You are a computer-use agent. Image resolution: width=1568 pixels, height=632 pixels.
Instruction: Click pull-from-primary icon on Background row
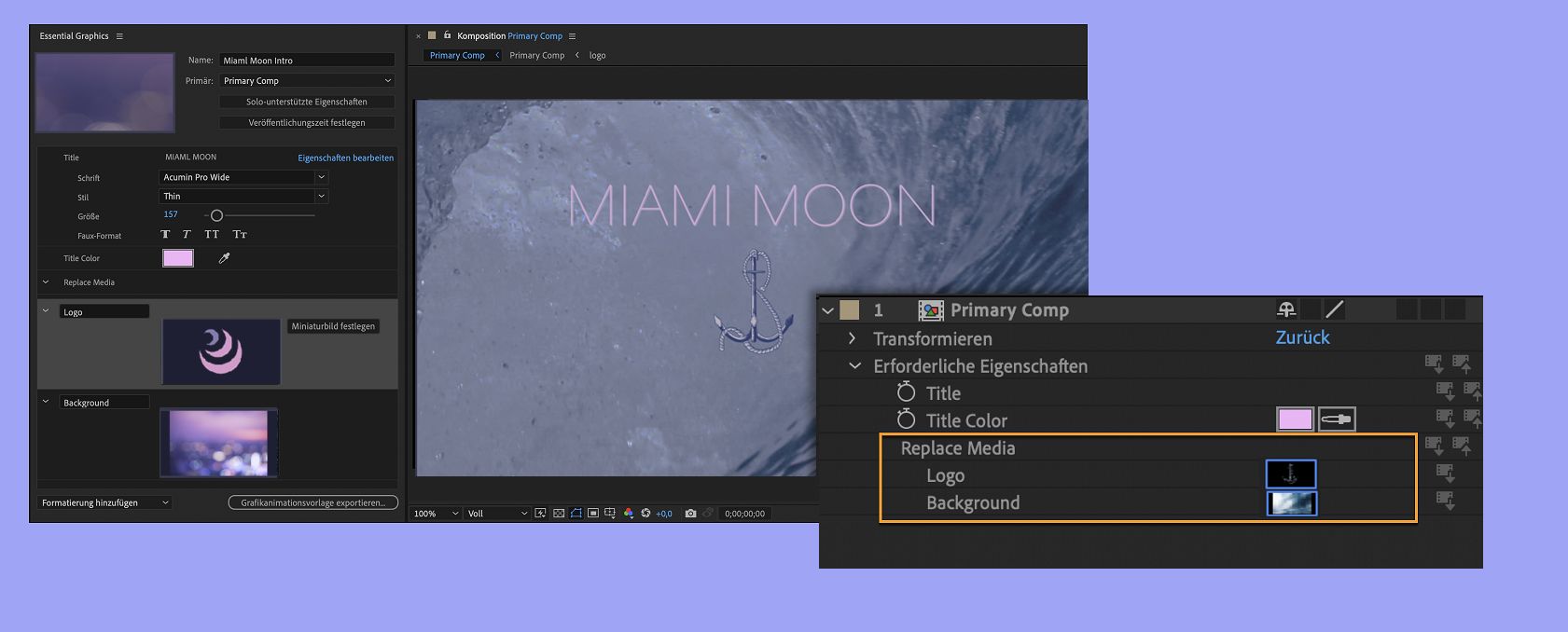(1445, 501)
